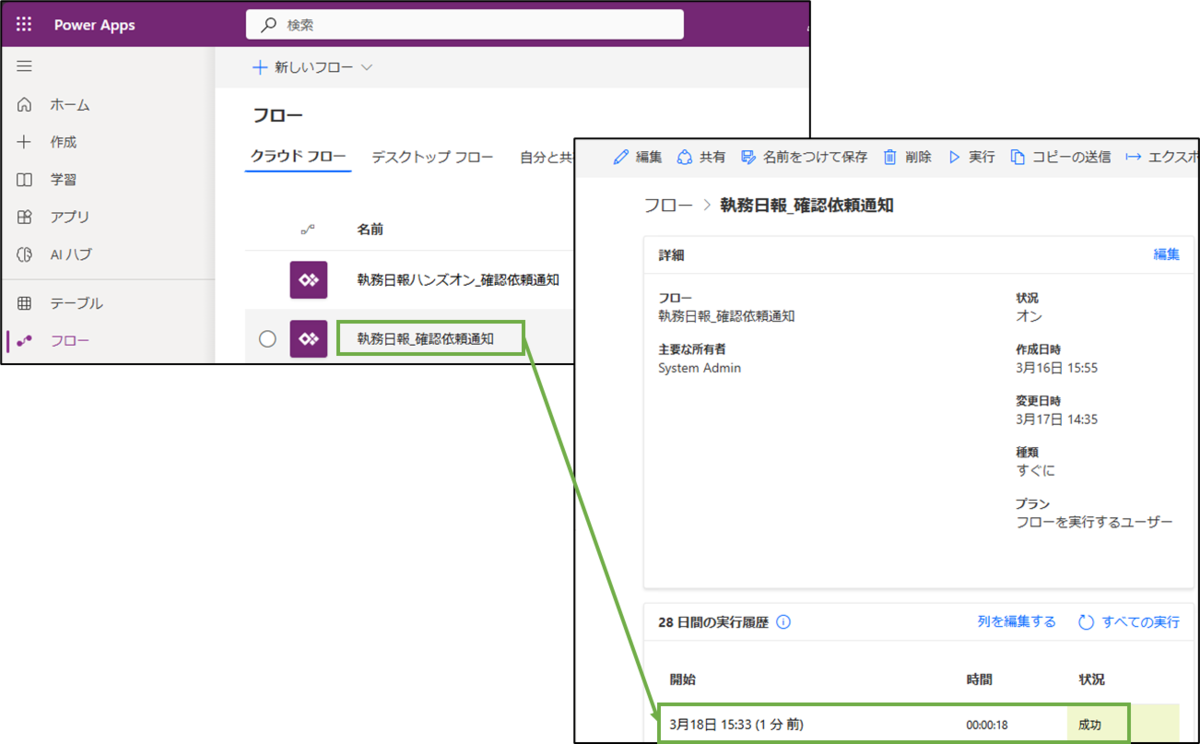Image resolution: width=1200 pixels, height=744 pixels.
Task: Open the run entry 3月18日 15:33
Action: coord(736,724)
